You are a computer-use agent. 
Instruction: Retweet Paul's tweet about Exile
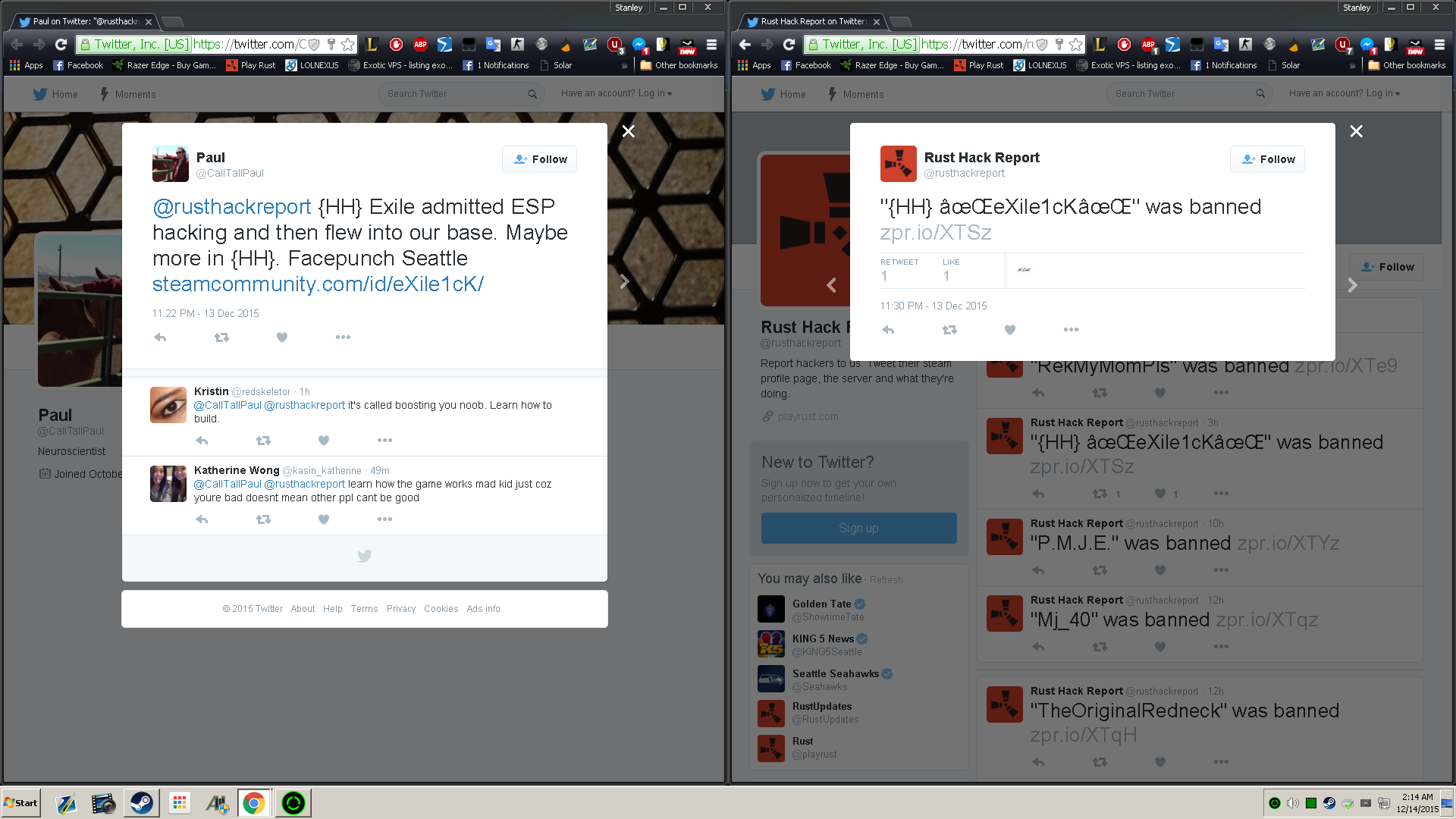pyautogui.click(x=221, y=337)
